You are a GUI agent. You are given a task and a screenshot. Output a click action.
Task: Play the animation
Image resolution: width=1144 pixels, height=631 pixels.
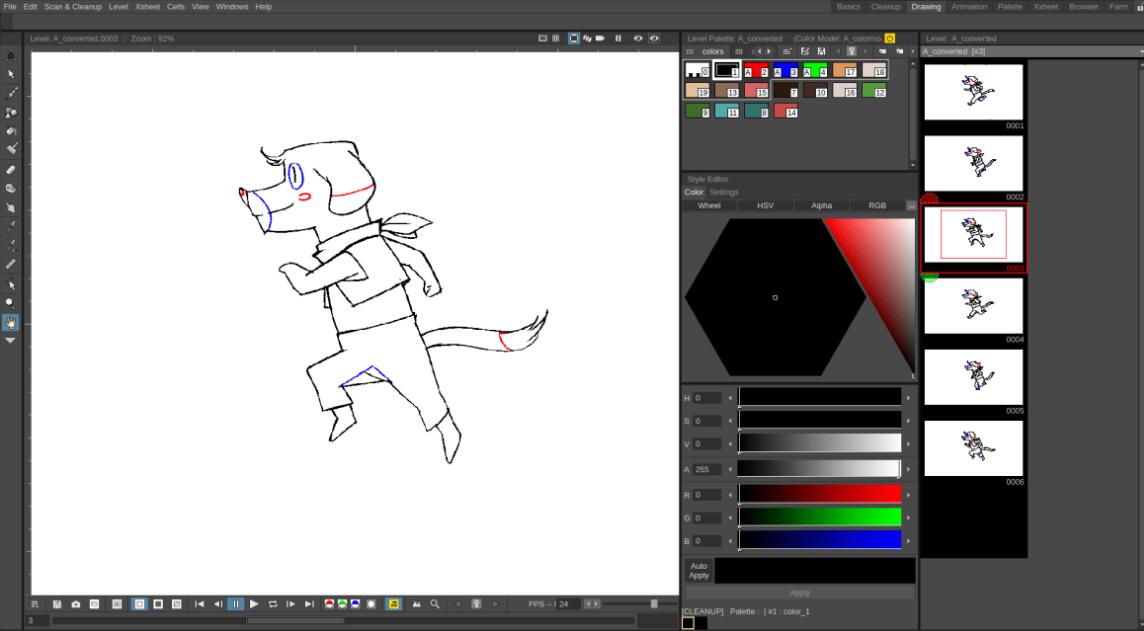(254, 604)
